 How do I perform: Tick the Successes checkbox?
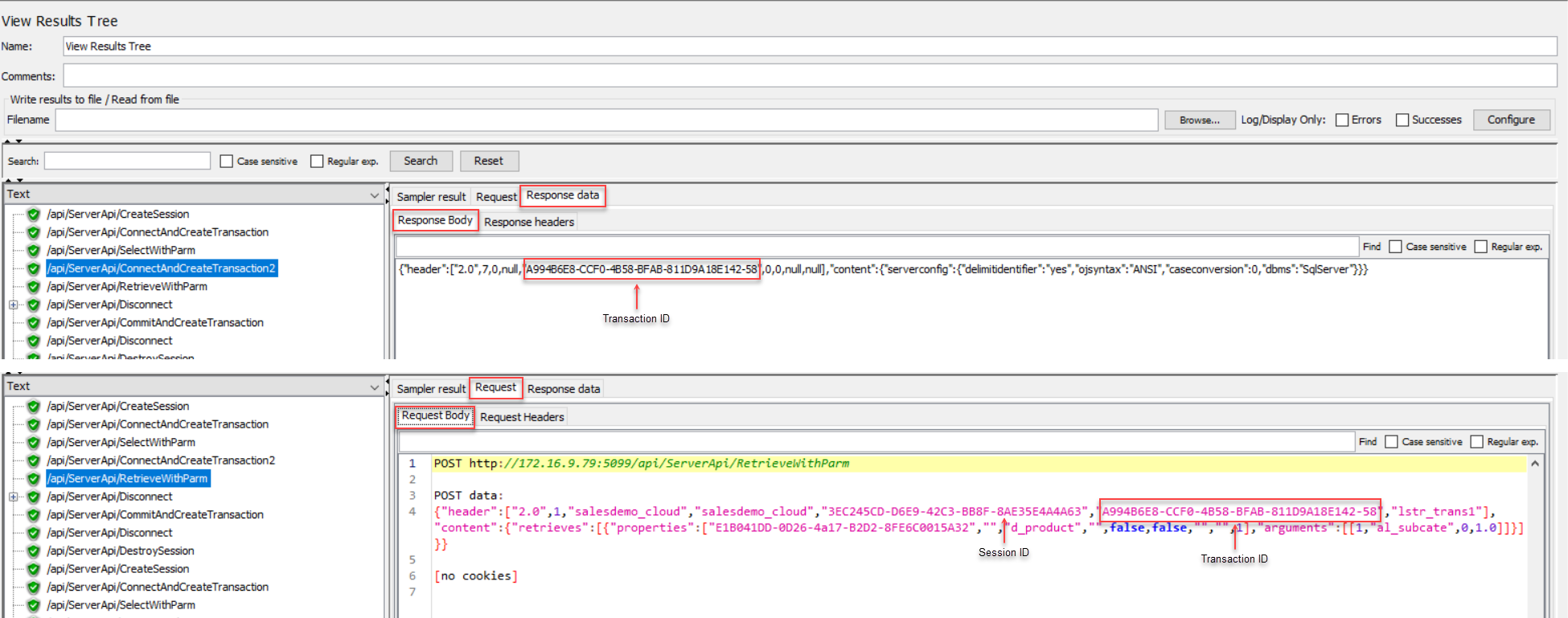pos(1402,120)
